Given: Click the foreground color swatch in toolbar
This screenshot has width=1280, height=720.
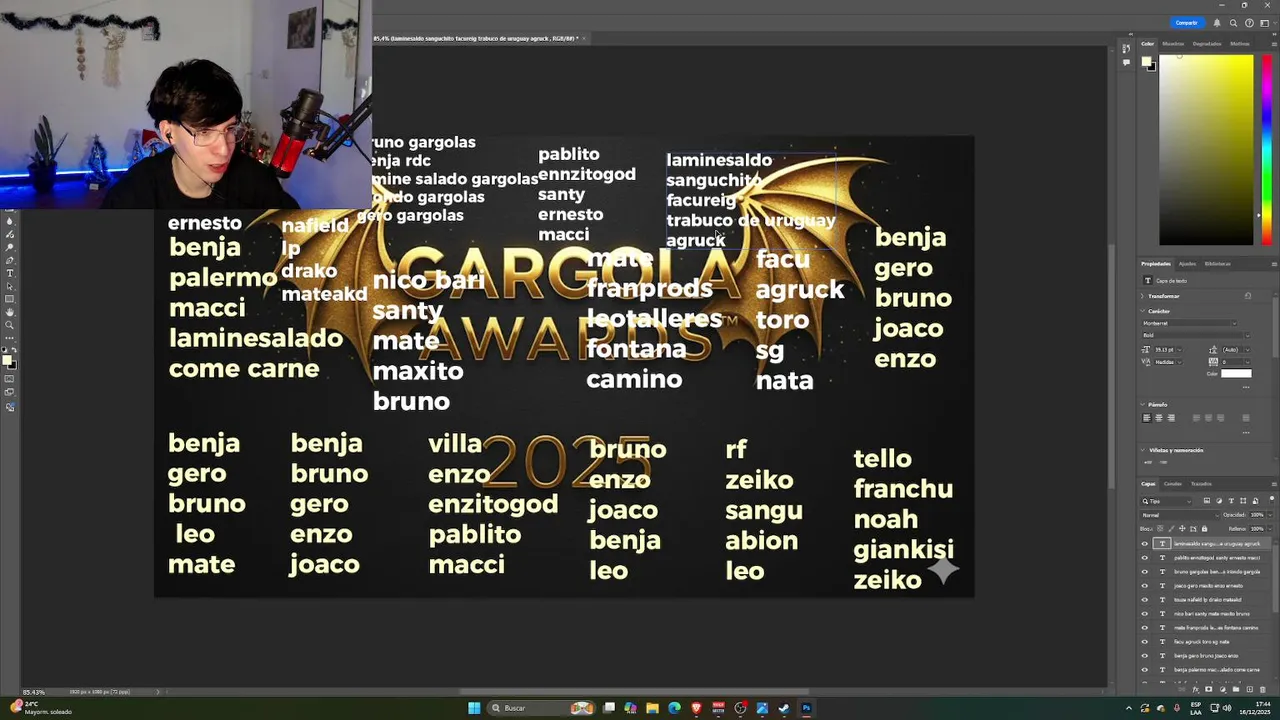Looking at the screenshot, I should [x=6, y=360].
